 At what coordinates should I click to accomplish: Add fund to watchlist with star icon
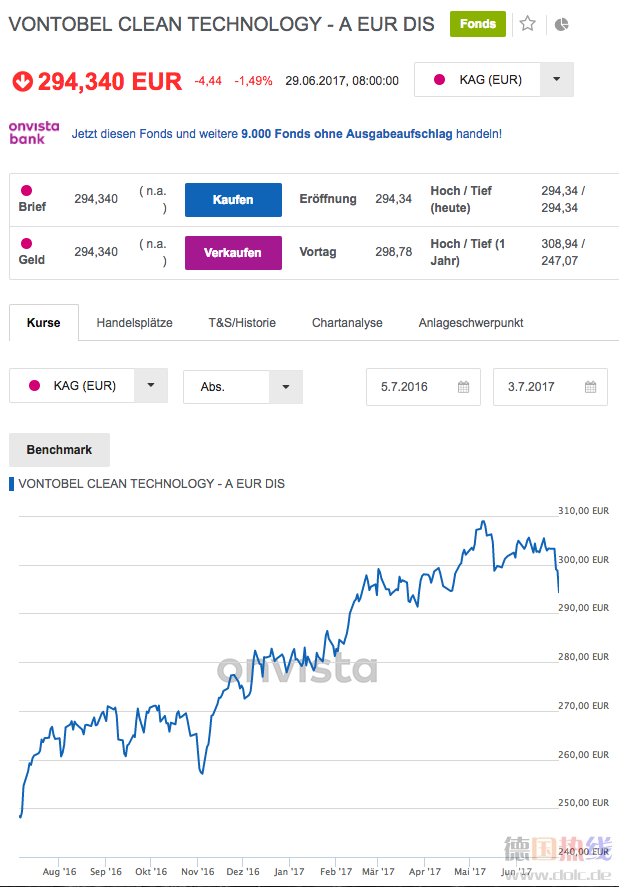pos(527,24)
